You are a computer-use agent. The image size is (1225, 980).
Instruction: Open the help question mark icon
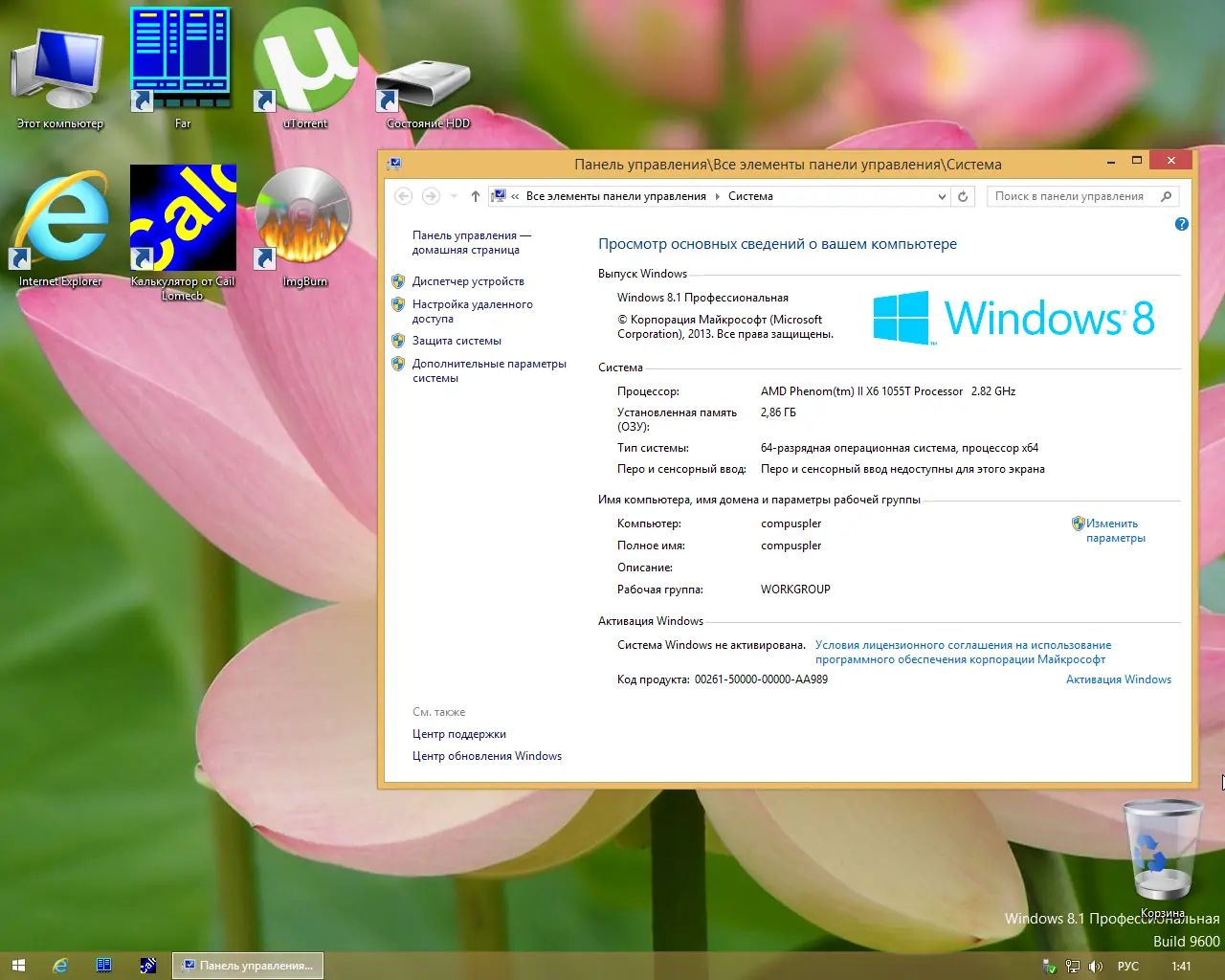point(1182,224)
